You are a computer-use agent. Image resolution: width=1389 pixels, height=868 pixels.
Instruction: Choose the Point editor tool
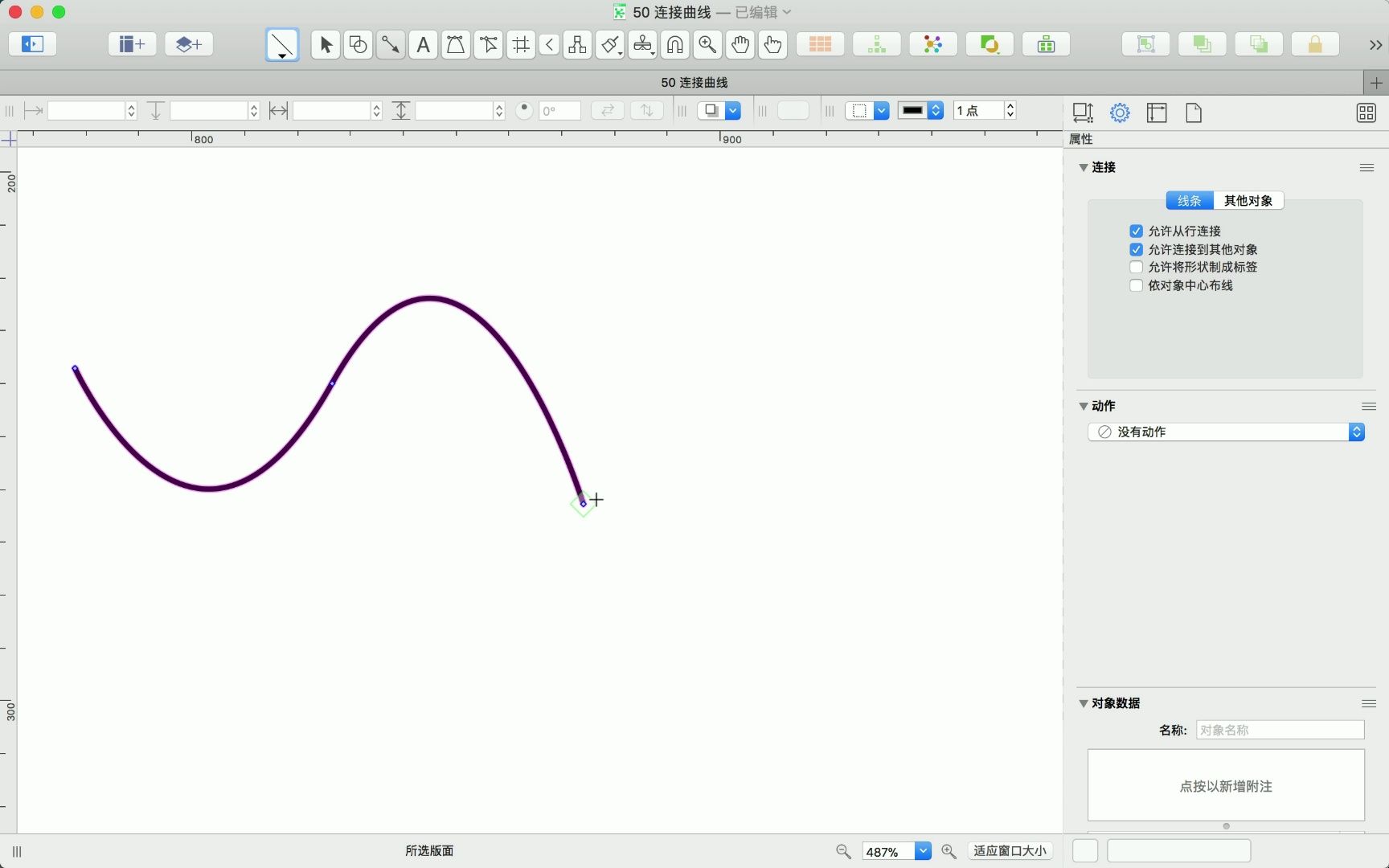click(489, 45)
